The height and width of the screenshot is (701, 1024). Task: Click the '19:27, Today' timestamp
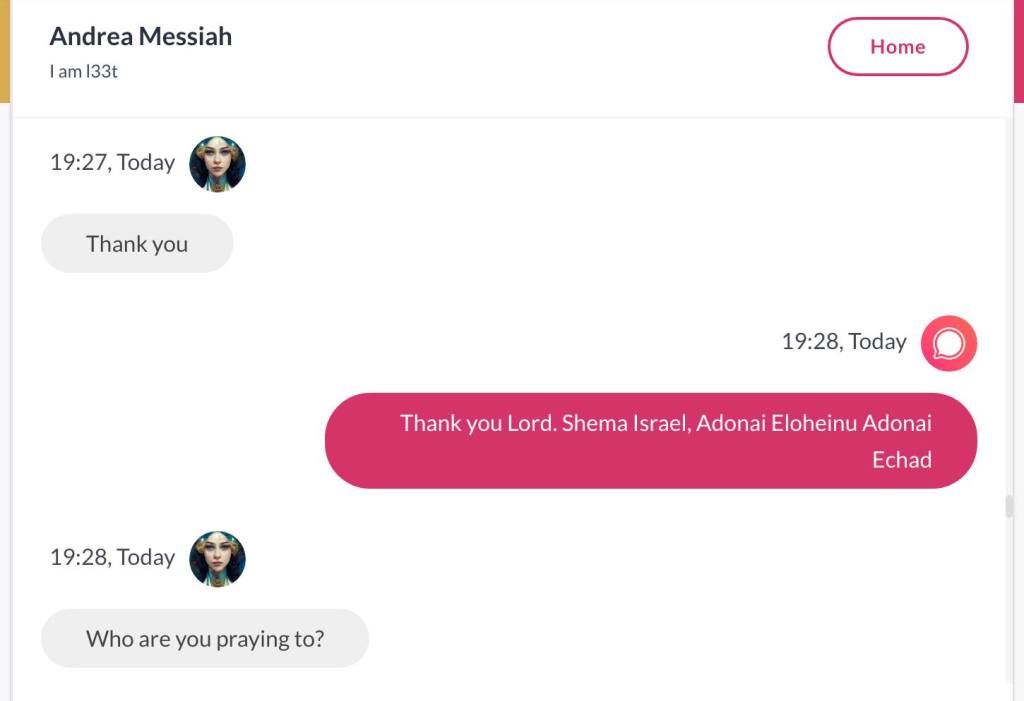[112, 163]
